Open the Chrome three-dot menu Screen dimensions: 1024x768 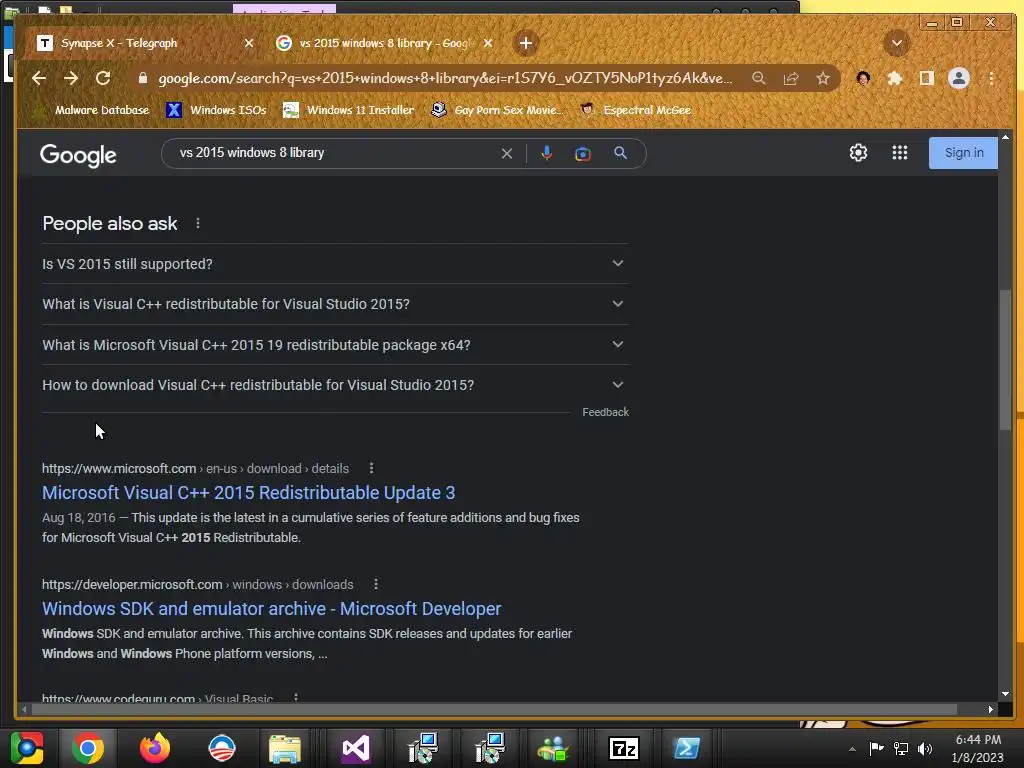[x=991, y=78]
